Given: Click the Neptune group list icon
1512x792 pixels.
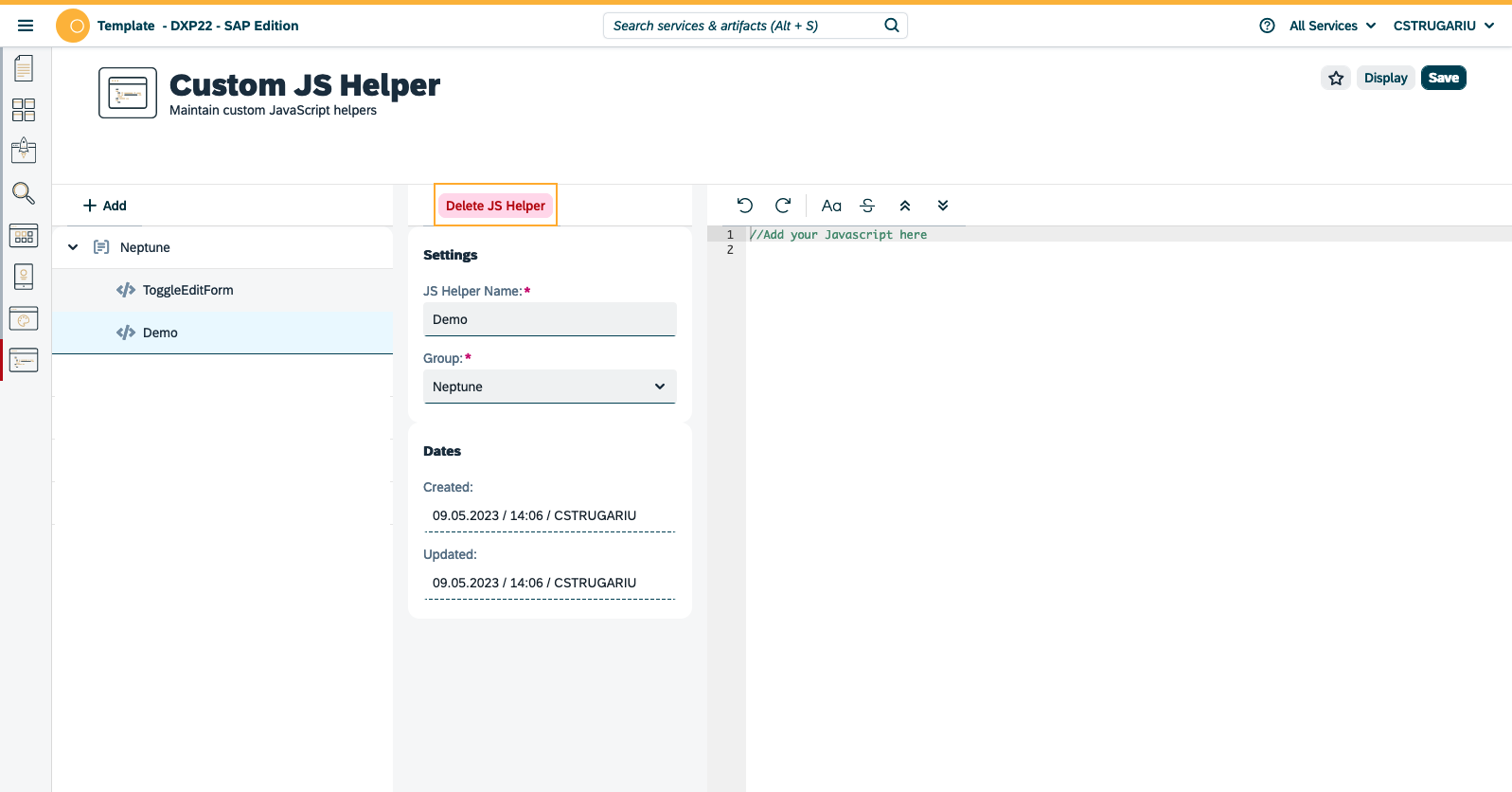Looking at the screenshot, I should pos(101,247).
